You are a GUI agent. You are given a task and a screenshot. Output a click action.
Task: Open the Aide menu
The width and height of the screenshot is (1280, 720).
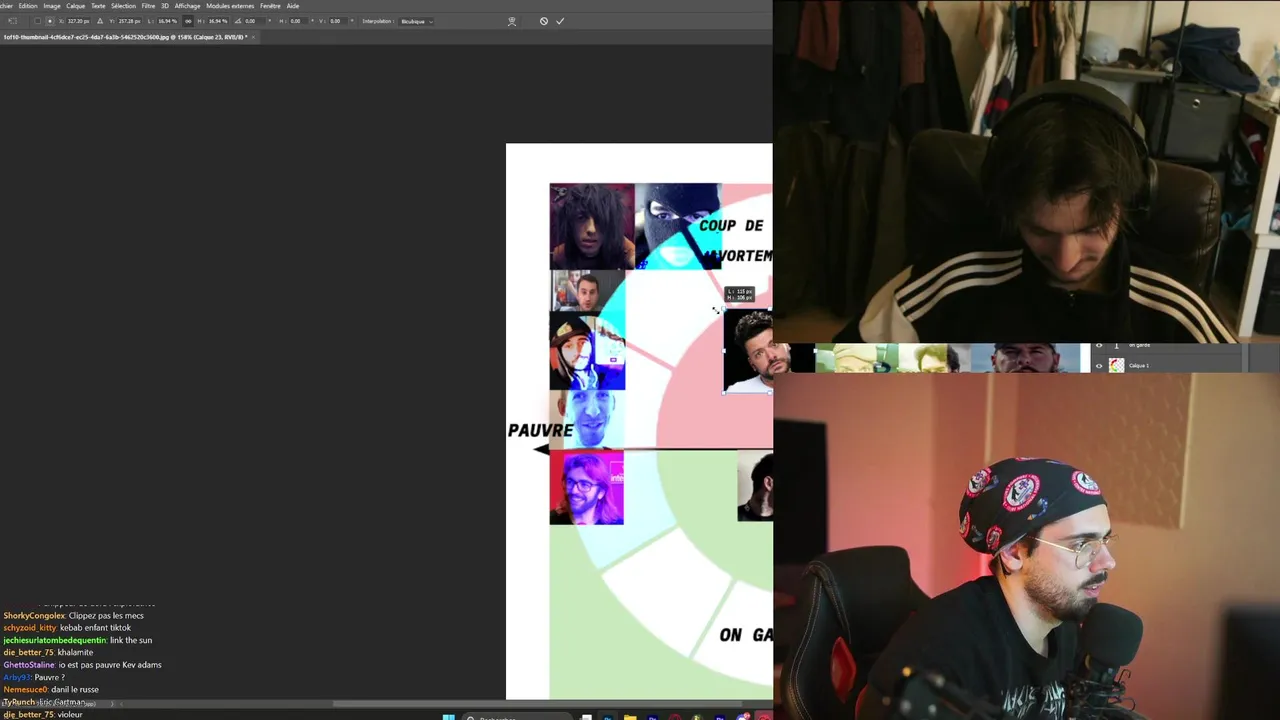click(x=293, y=6)
